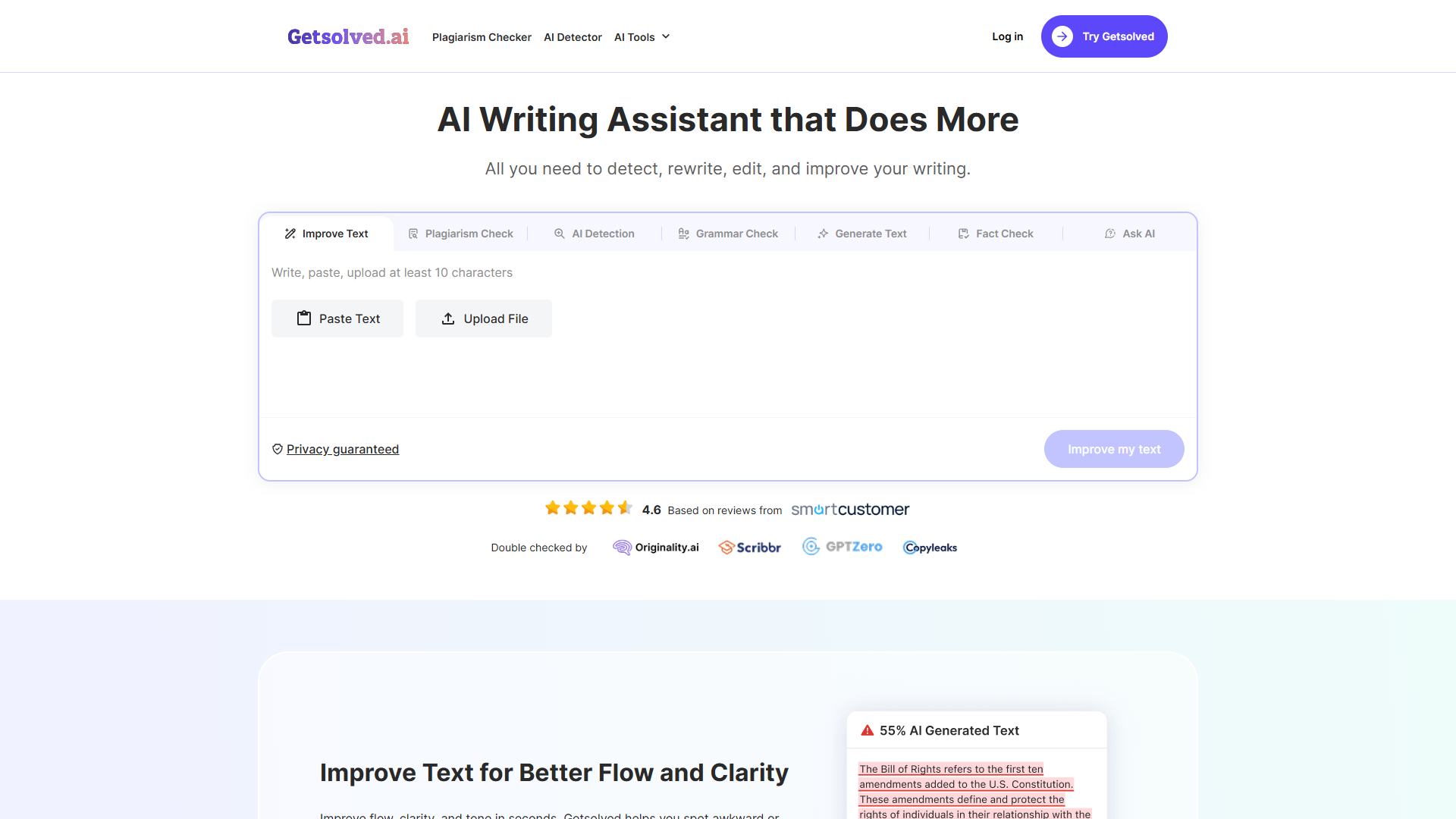This screenshot has width=1456, height=819.
Task: Click the clipboard icon in Paste Text
Action: point(304,318)
